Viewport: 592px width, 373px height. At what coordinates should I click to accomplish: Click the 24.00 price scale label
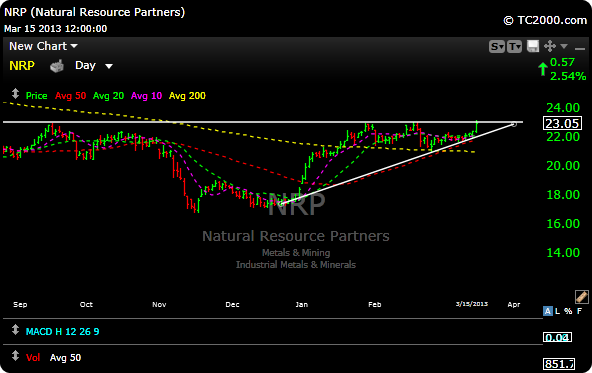563,108
